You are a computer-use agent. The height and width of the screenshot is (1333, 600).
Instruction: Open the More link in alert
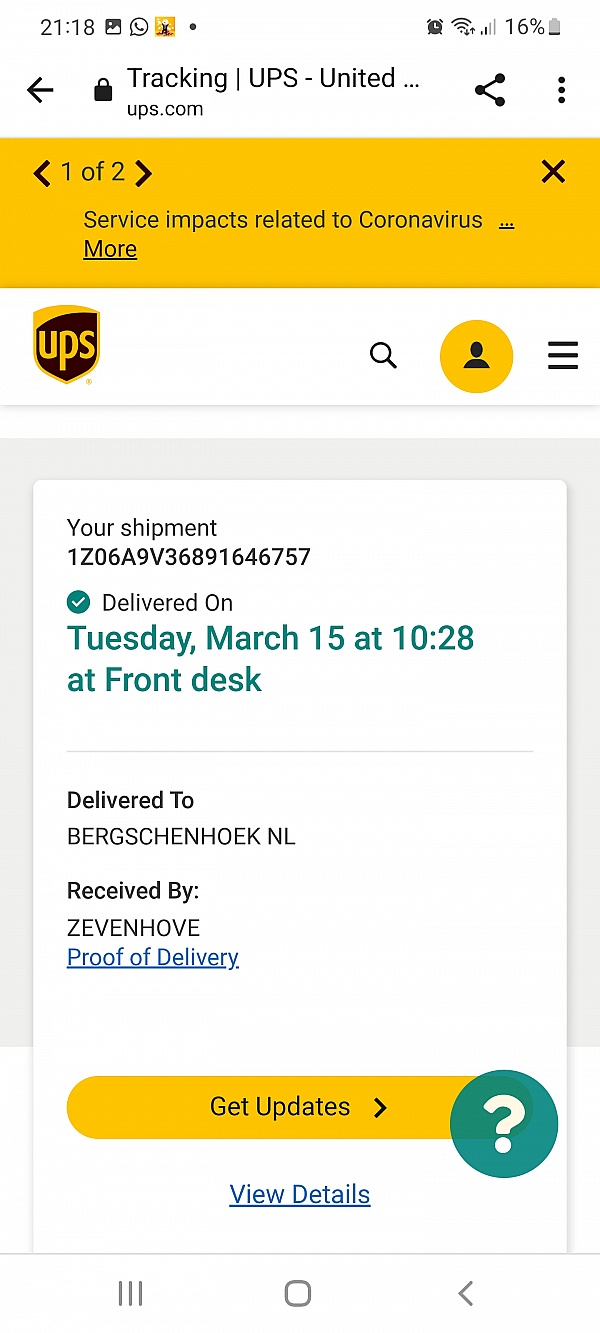(110, 249)
